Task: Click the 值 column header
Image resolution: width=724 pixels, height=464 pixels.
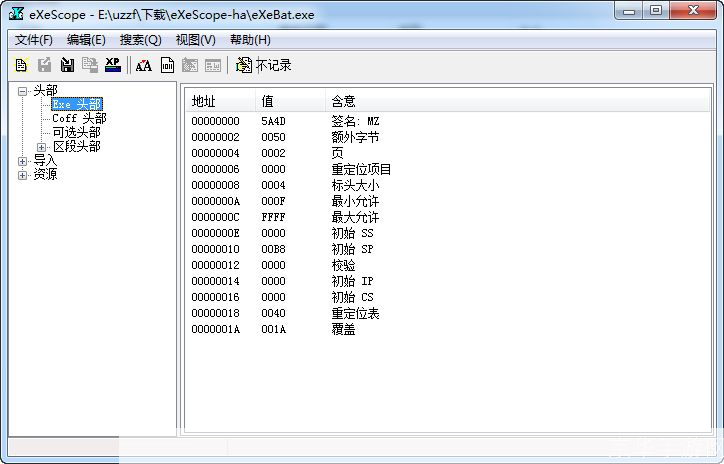Action: 290,101
